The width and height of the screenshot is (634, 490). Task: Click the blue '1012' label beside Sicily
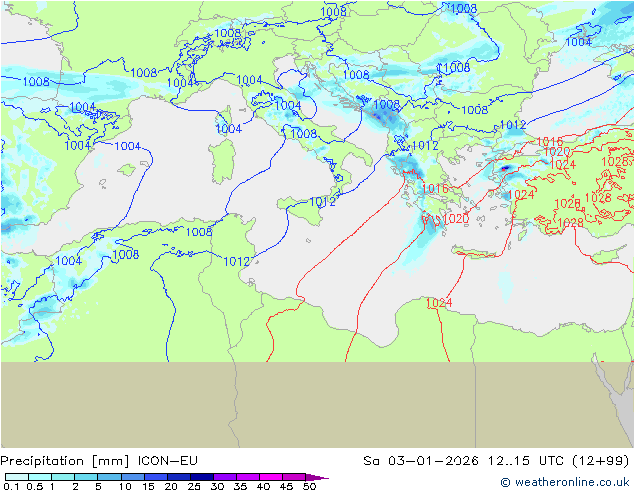tap(322, 202)
